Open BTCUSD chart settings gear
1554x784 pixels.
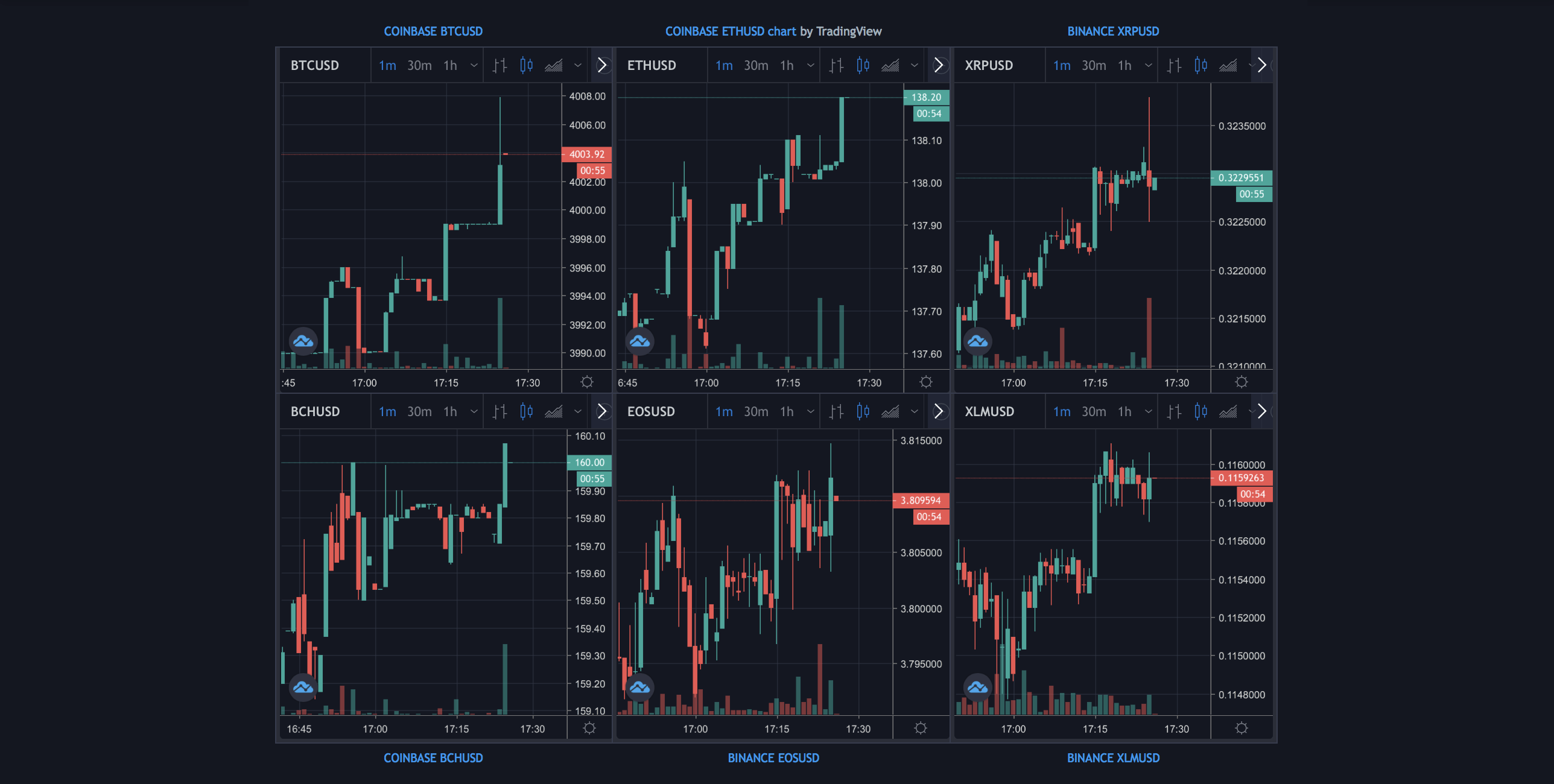coord(587,382)
